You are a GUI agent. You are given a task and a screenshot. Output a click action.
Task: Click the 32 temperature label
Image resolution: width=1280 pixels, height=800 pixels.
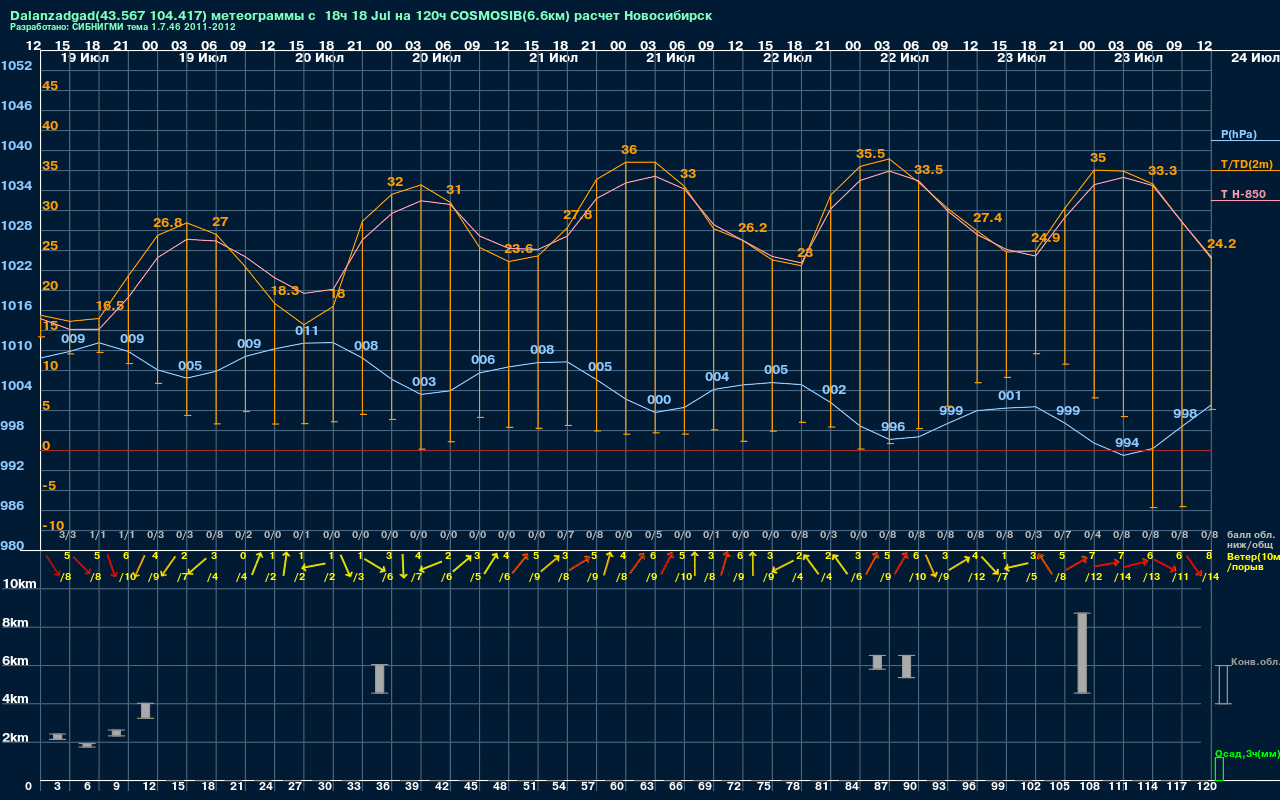[395, 182]
